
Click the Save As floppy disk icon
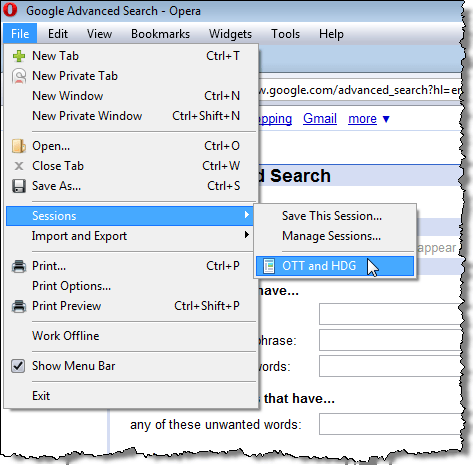pyautogui.click(x=19, y=186)
